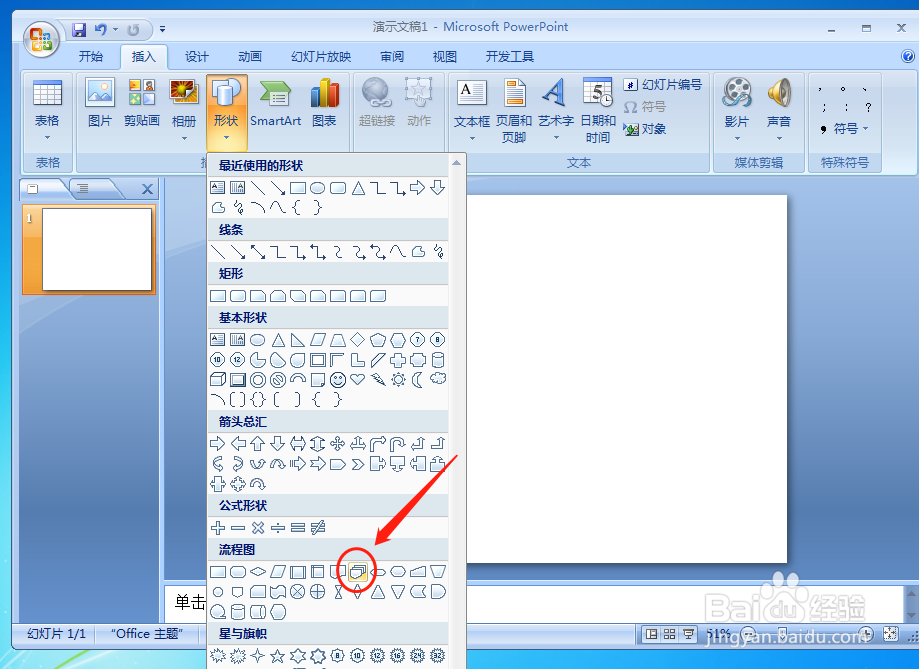Switch to slide sorter view in status bar
The width and height of the screenshot is (919, 669).
669,634
